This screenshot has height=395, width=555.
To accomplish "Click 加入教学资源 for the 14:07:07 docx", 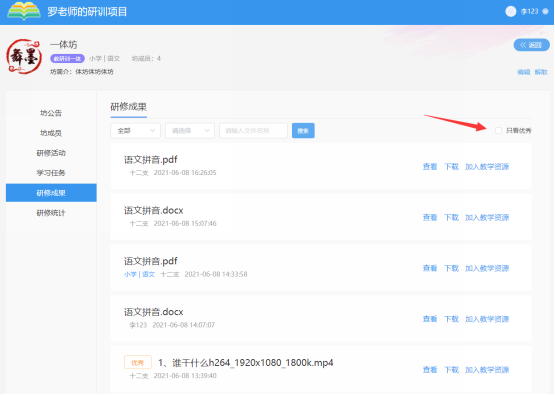I will point(487,319).
